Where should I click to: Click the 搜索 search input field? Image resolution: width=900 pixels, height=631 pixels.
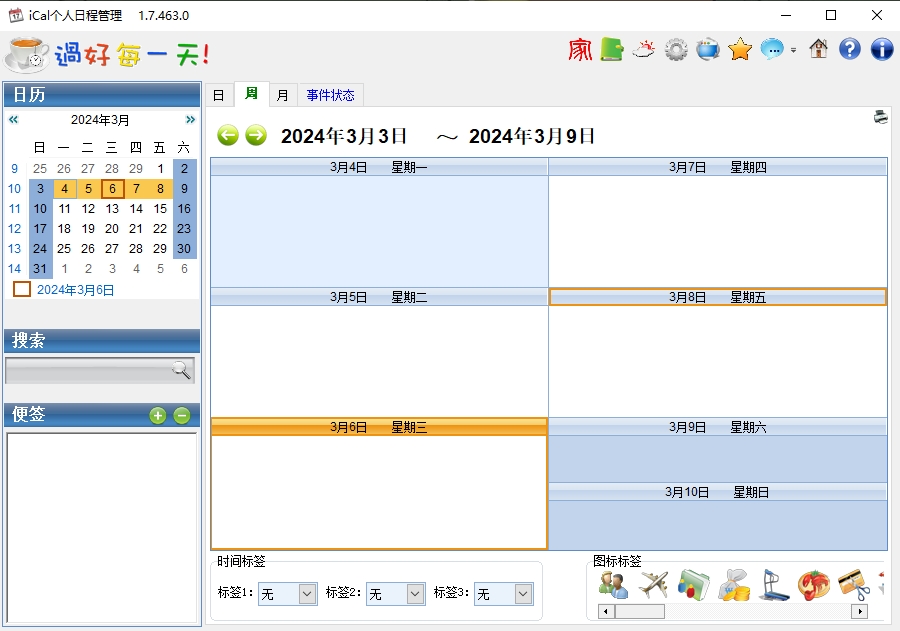pos(88,371)
